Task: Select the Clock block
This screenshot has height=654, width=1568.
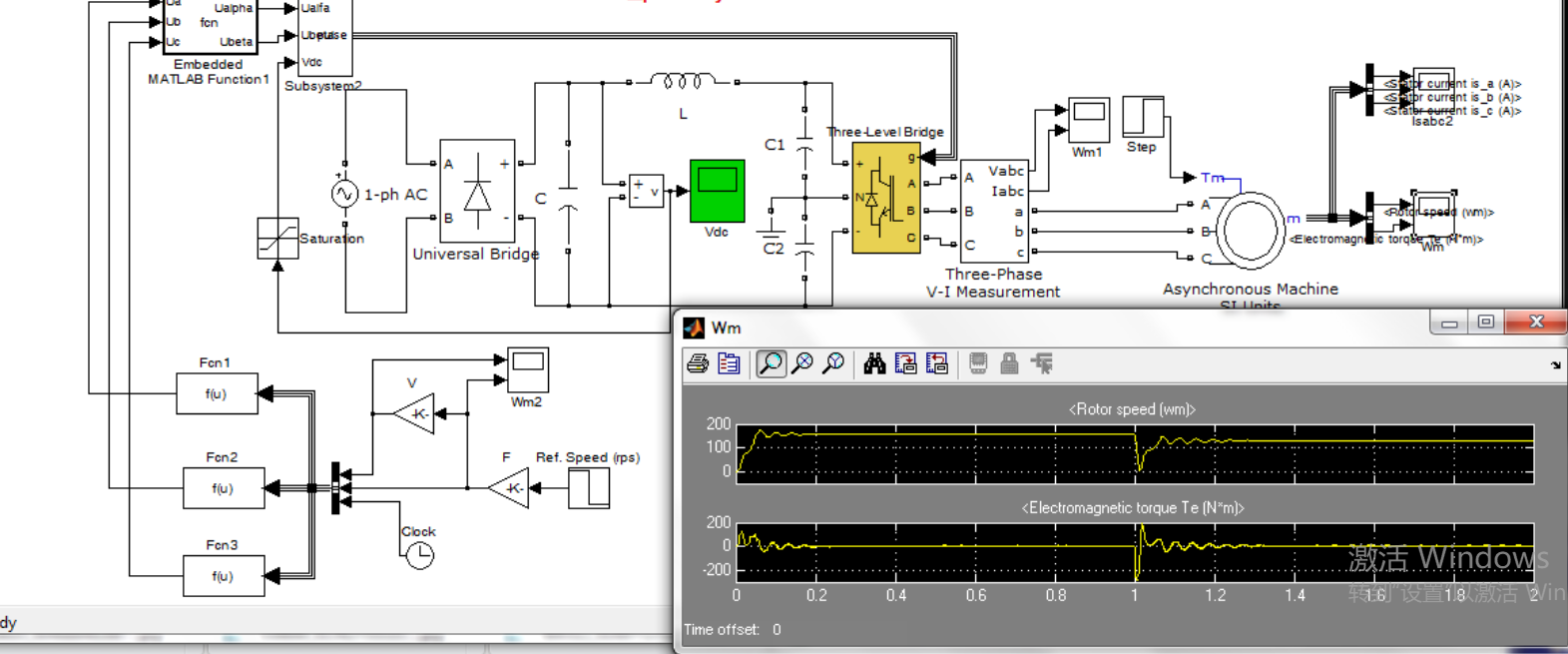Action: (420, 556)
